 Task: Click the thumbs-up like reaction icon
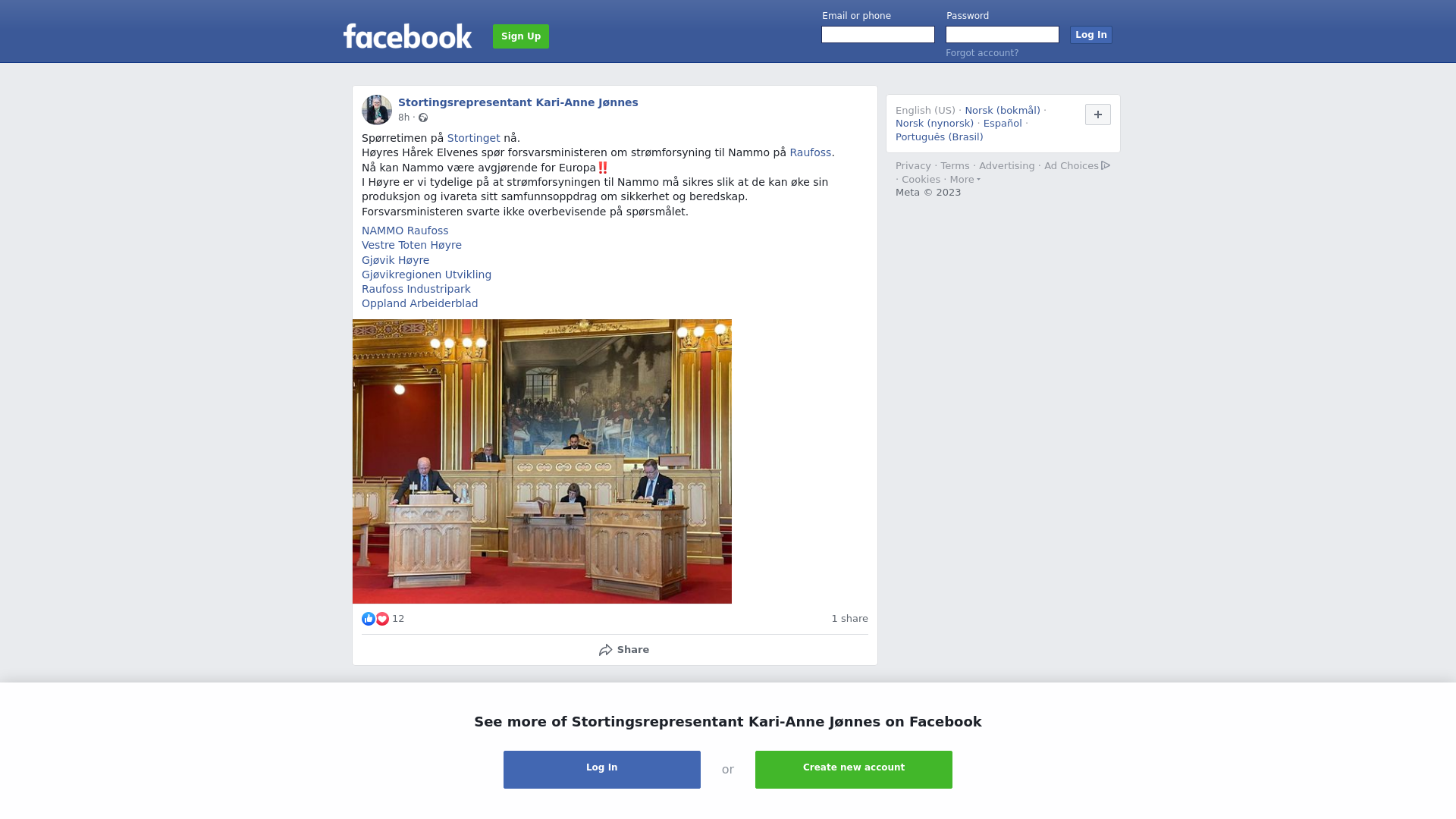(369, 619)
